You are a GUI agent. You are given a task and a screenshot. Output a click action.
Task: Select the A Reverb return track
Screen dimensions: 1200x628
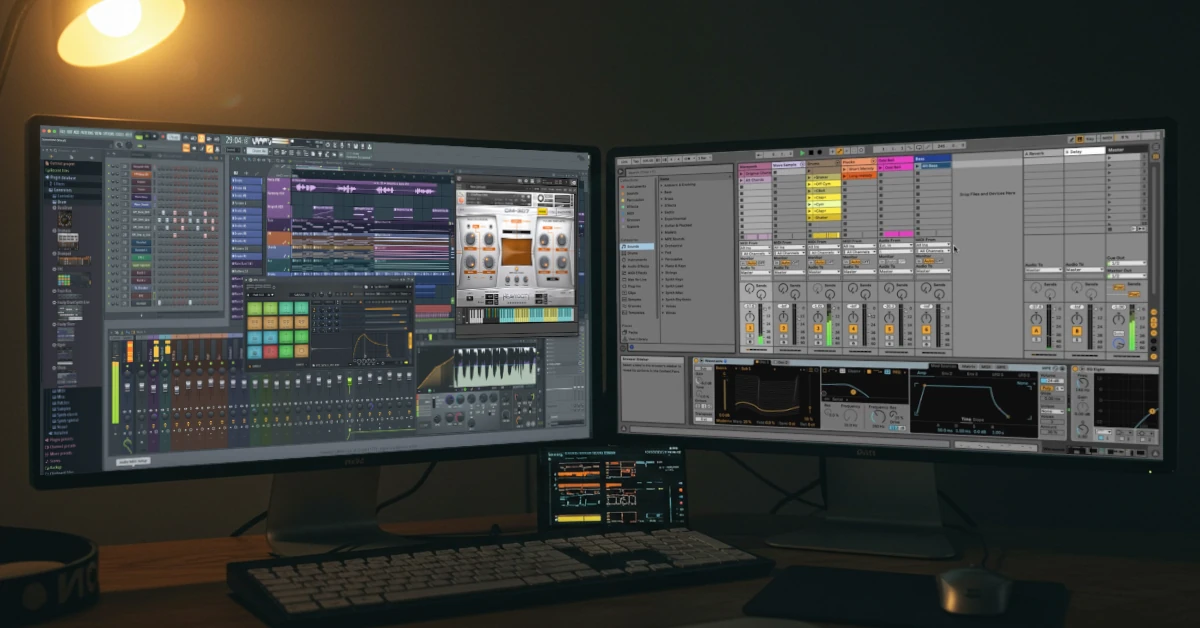coord(1043,153)
